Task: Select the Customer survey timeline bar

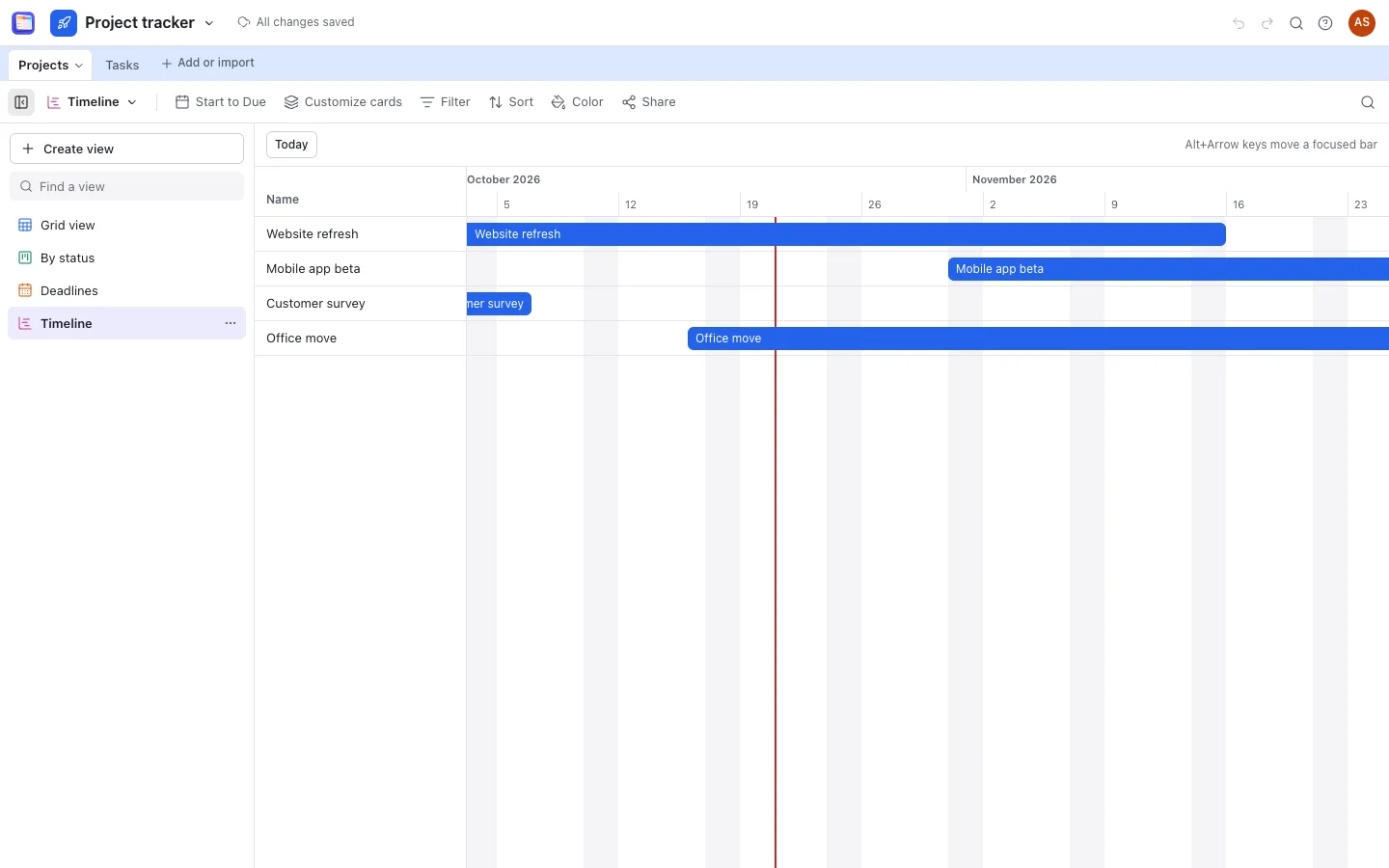Action: pos(499,304)
